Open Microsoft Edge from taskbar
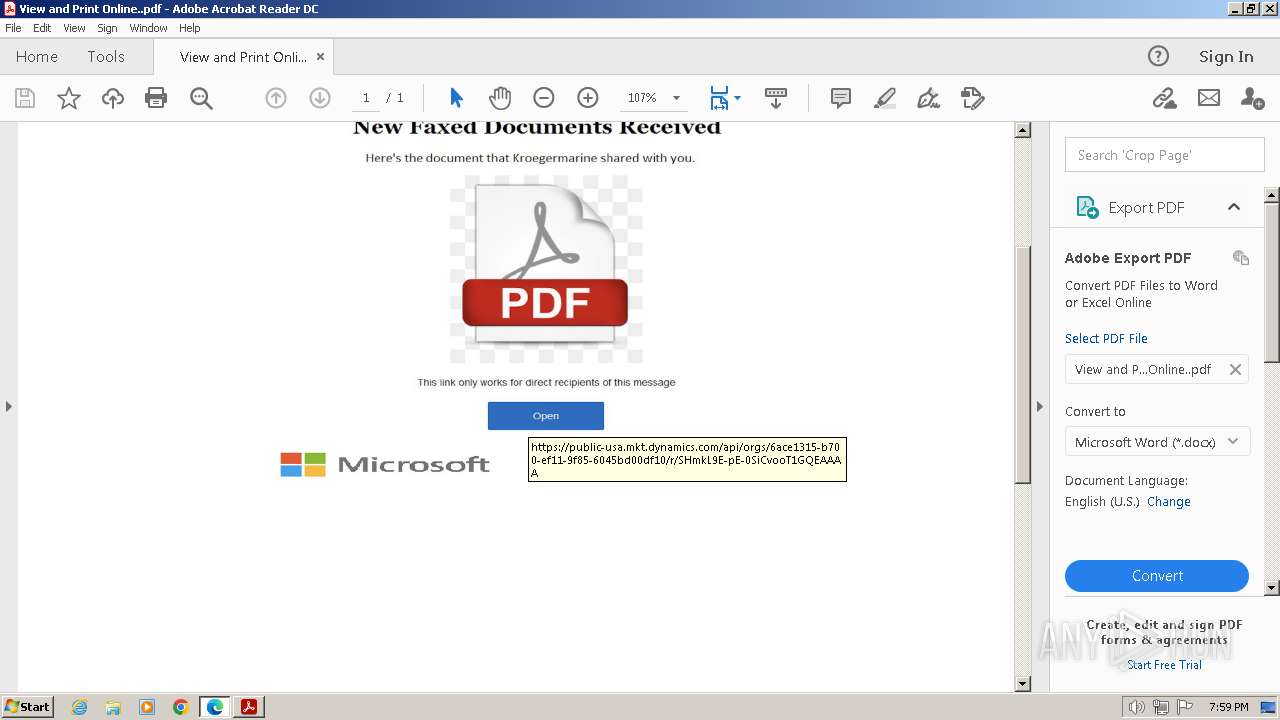 tap(215, 707)
